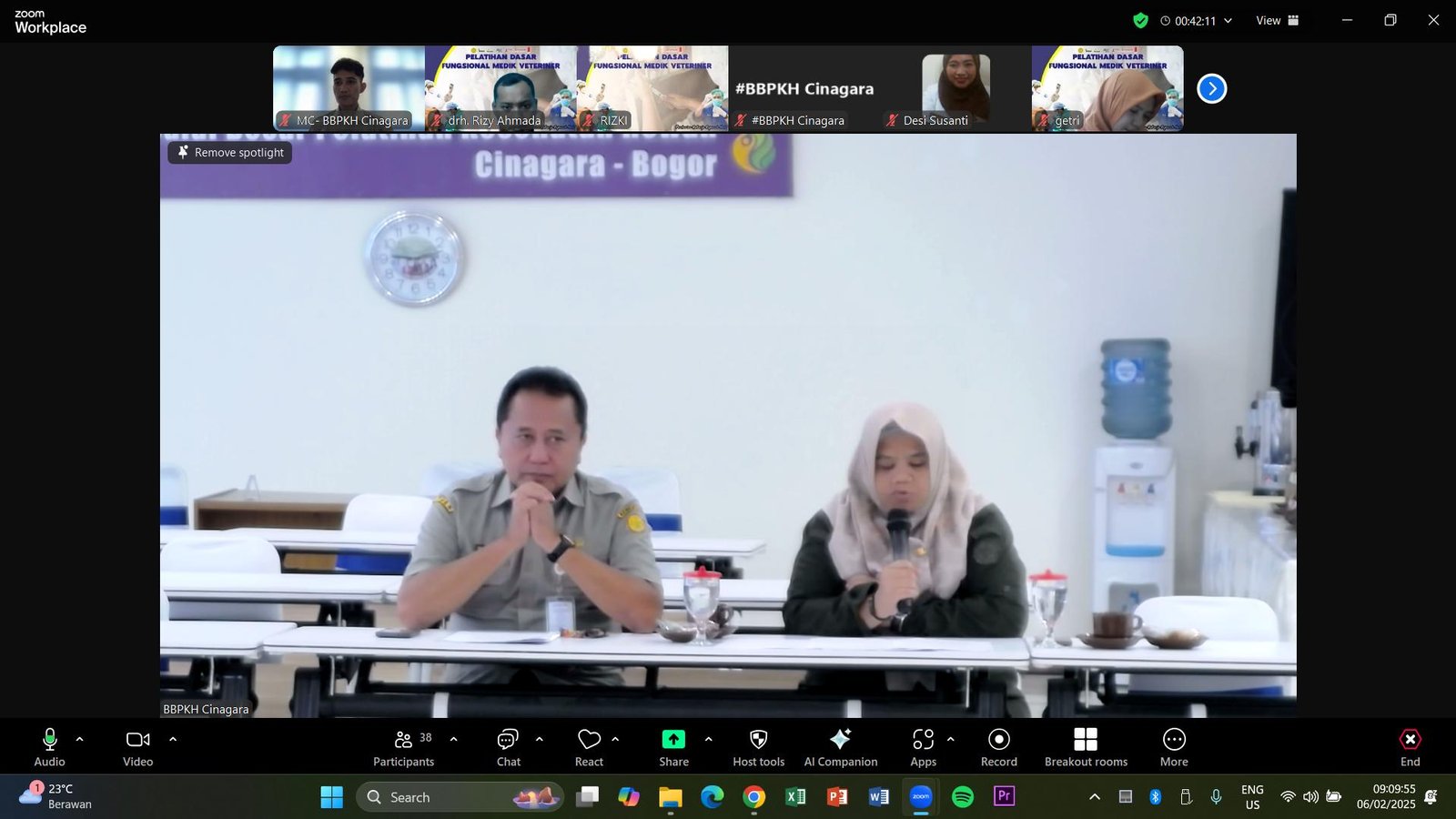End the meeting
1456x819 pixels.
point(1410,747)
